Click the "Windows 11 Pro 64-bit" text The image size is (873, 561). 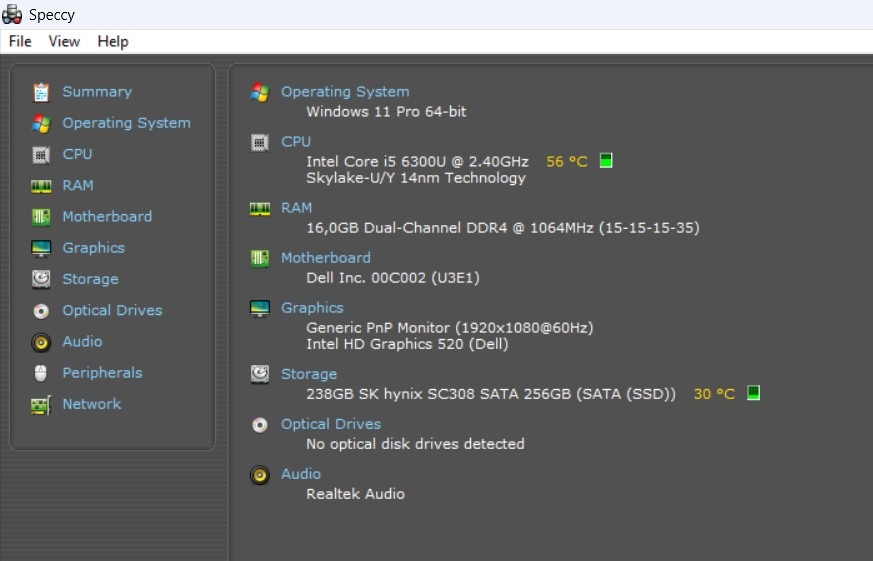click(x=386, y=112)
